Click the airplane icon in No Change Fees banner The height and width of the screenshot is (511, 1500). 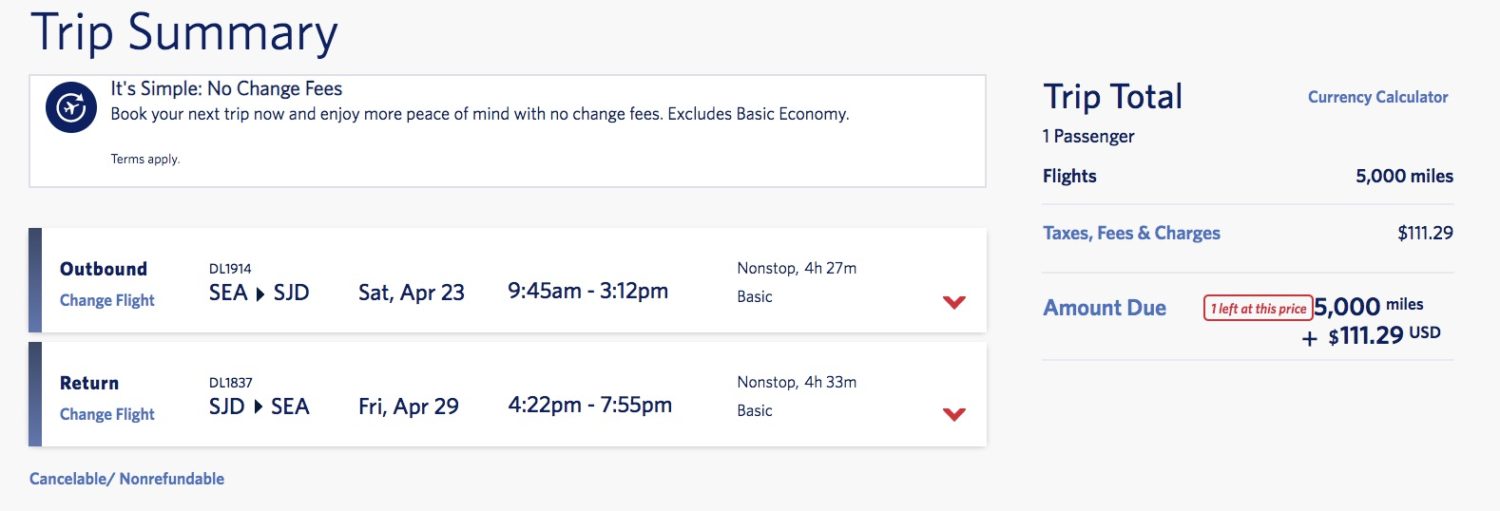coord(71,109)
